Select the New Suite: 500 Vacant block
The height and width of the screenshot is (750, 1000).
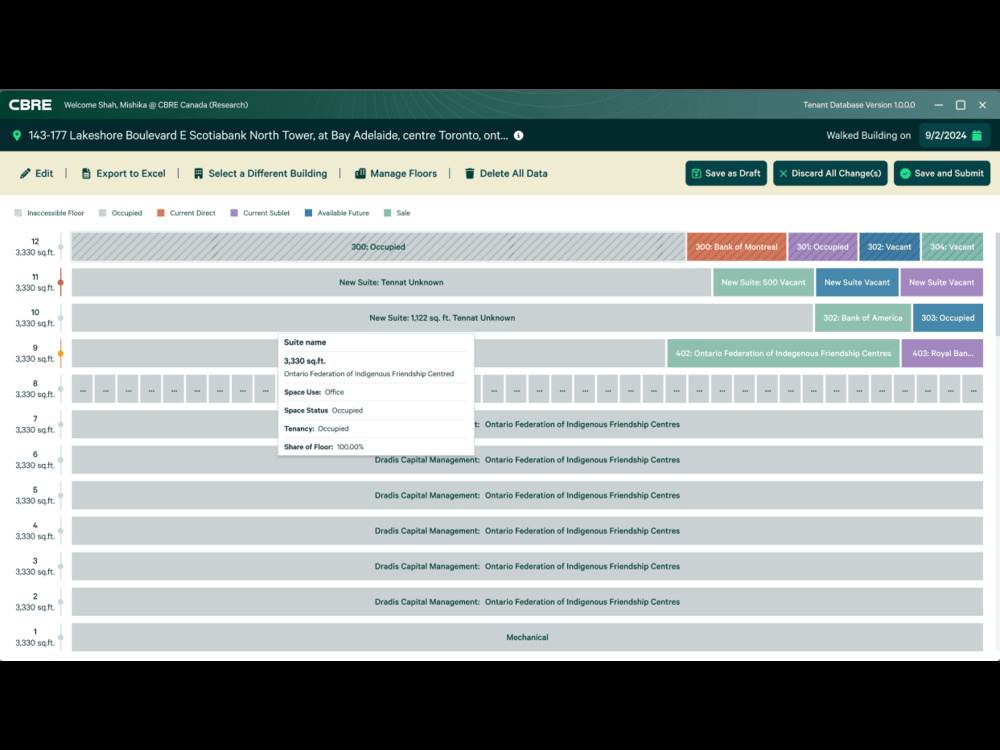(x=763, y=283)
